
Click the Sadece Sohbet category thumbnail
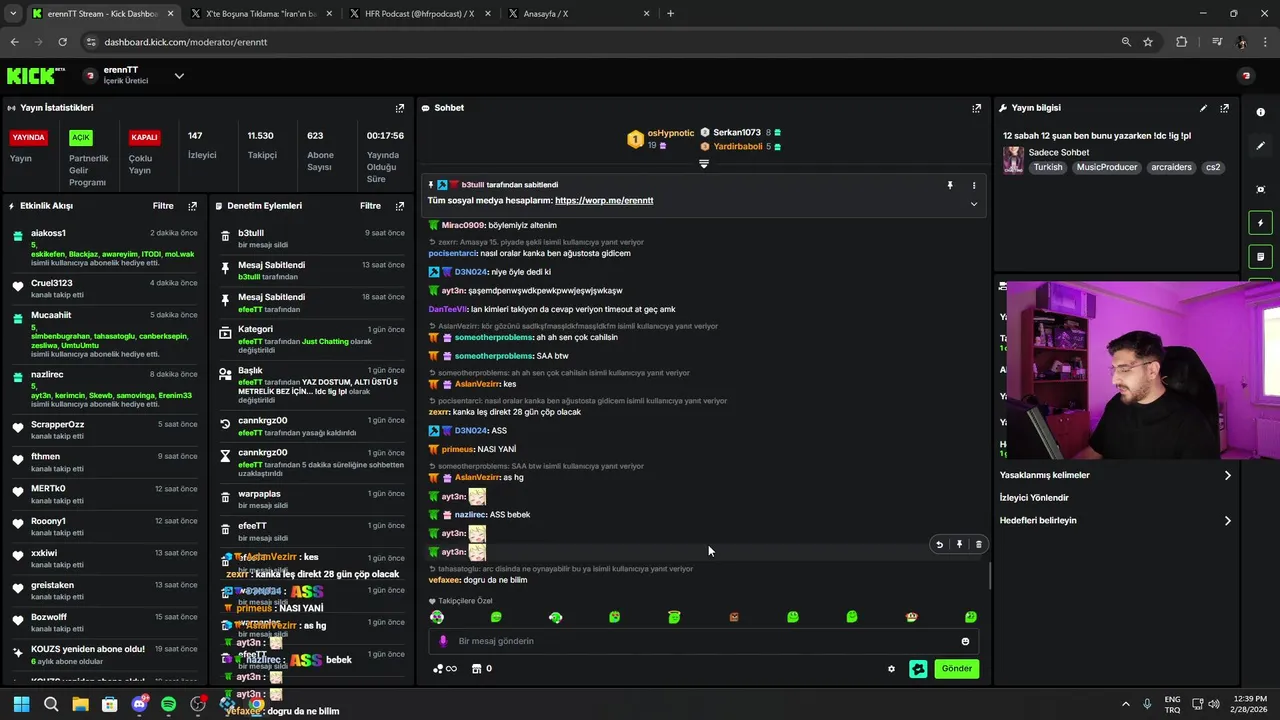pyautogui.click(x=1013, y=160)
